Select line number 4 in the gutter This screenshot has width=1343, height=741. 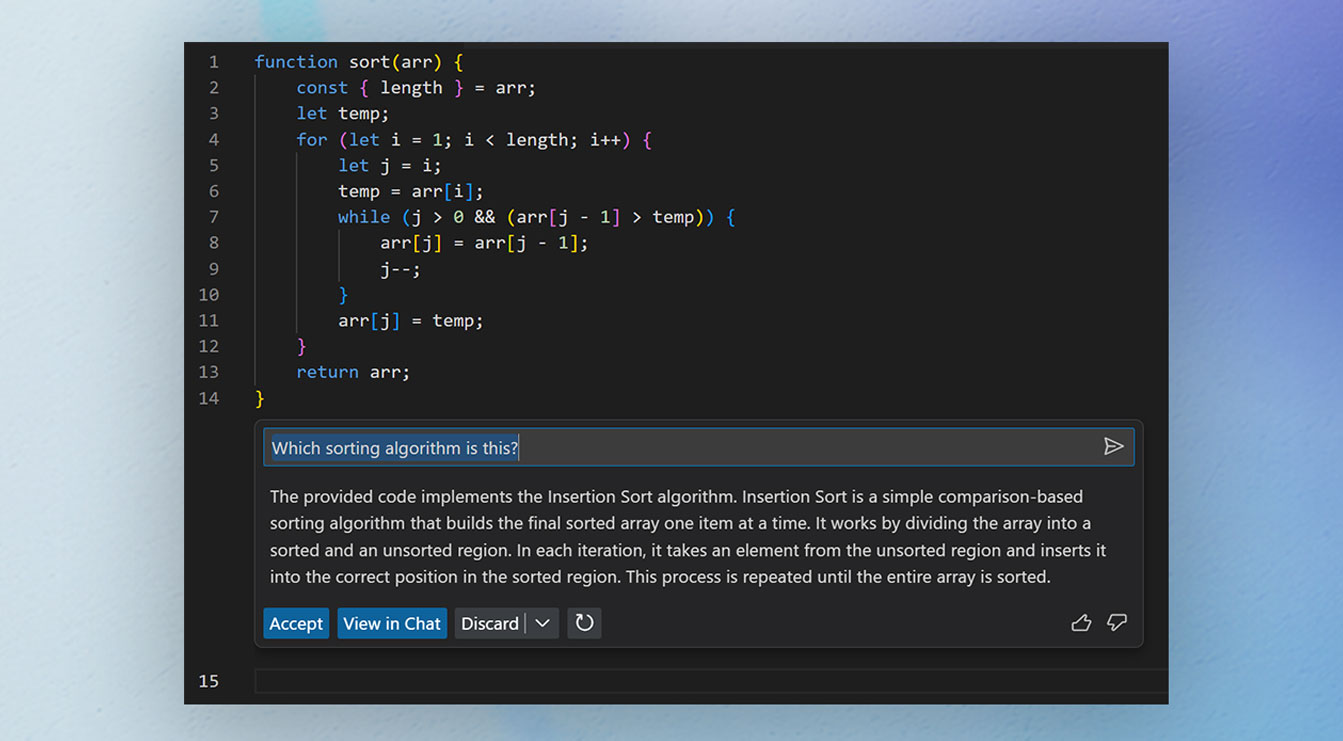213,140
